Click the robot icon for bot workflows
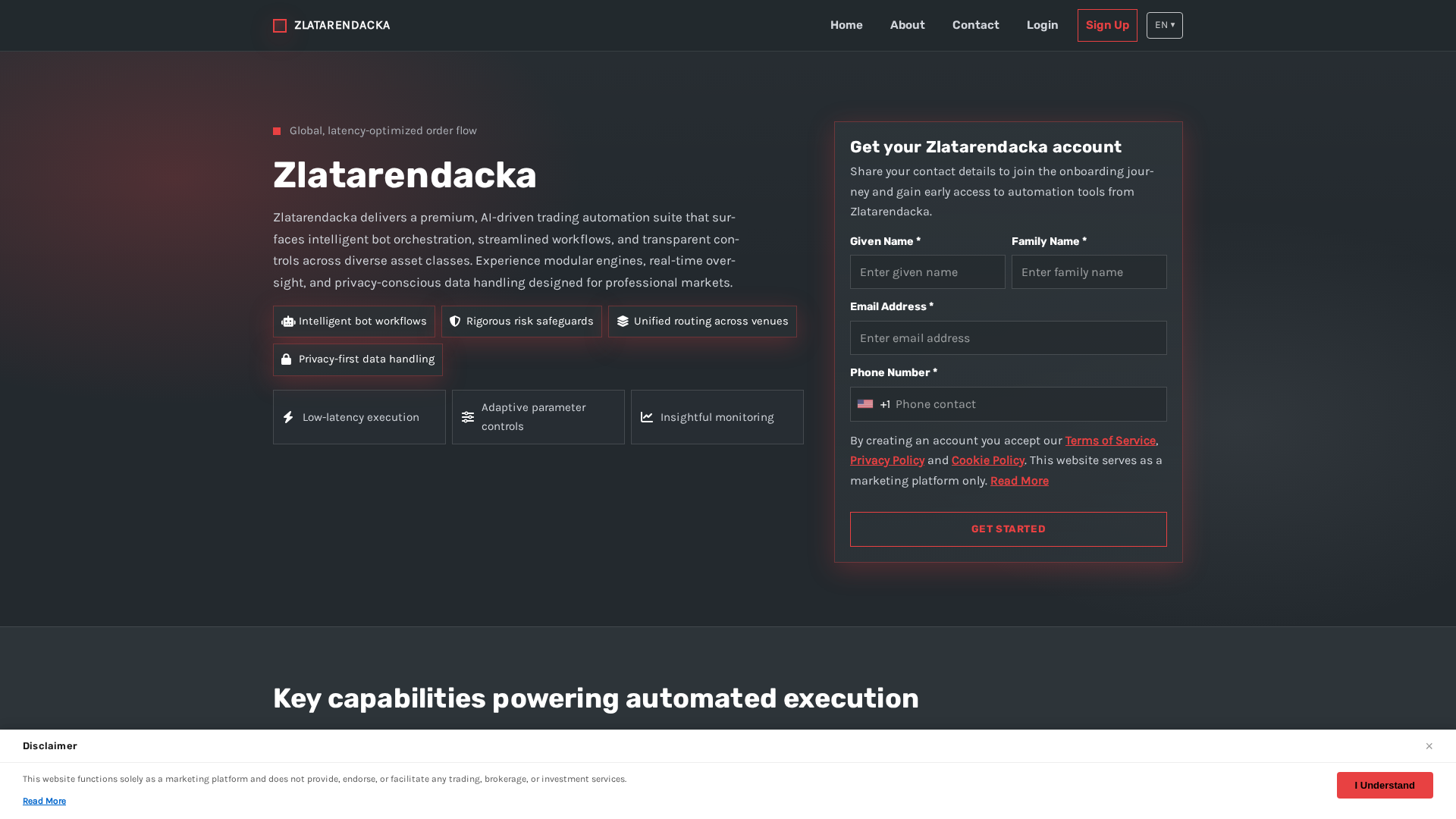 coord(288,322)
